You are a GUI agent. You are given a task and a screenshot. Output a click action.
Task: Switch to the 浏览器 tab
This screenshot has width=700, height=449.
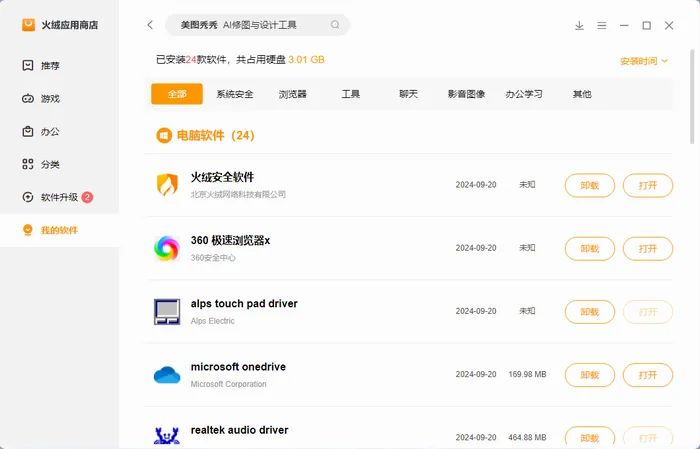293,94
